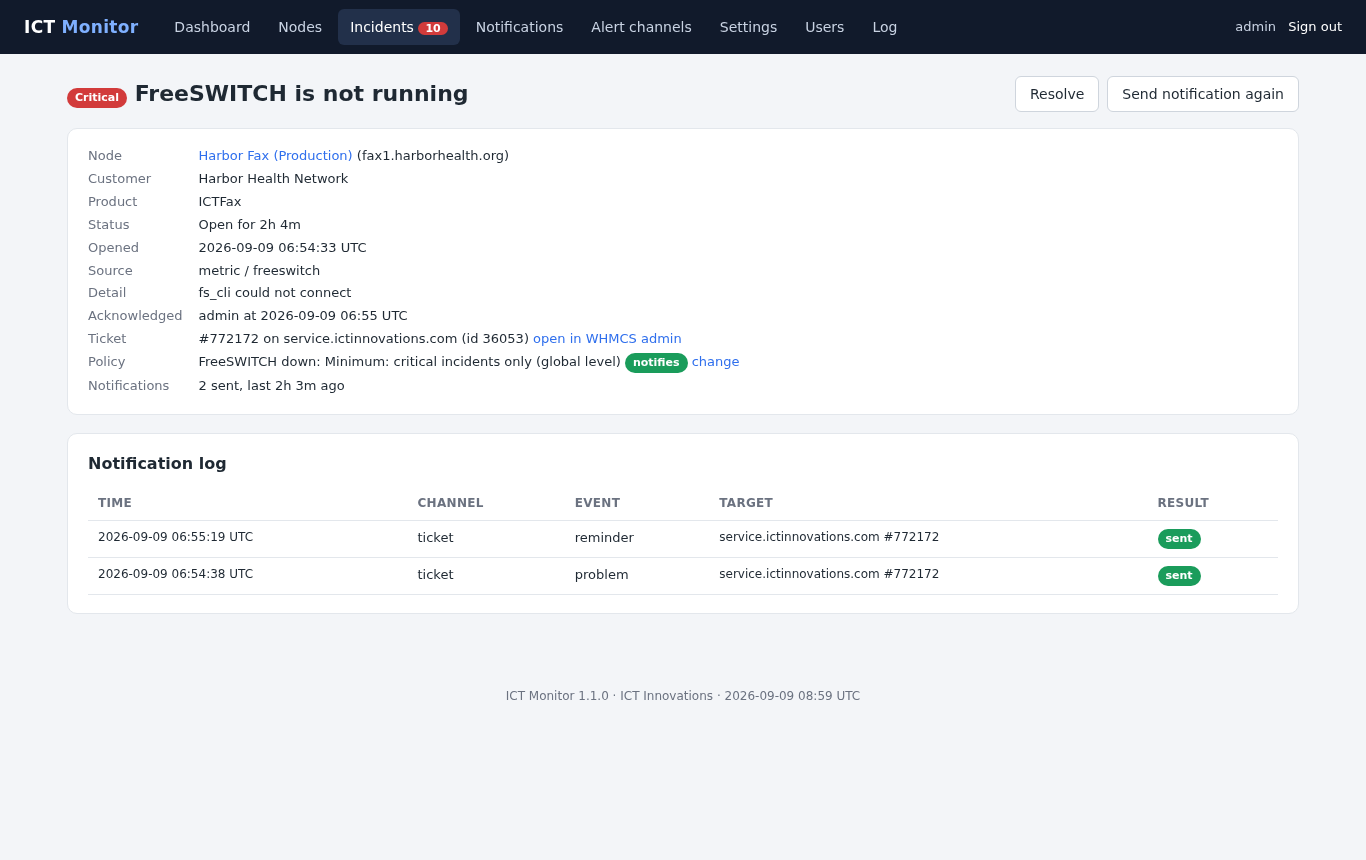This screenshot has width=1366, height=860.
Task: Go to the Dashboard nav item
Action: (x=212, y=27)
